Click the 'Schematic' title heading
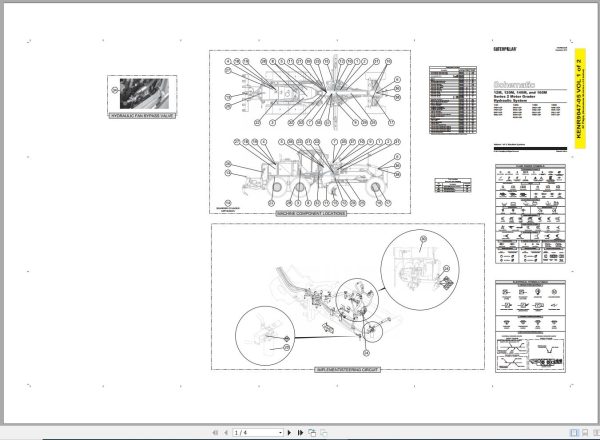600x440 pixels. click(514, 85)
